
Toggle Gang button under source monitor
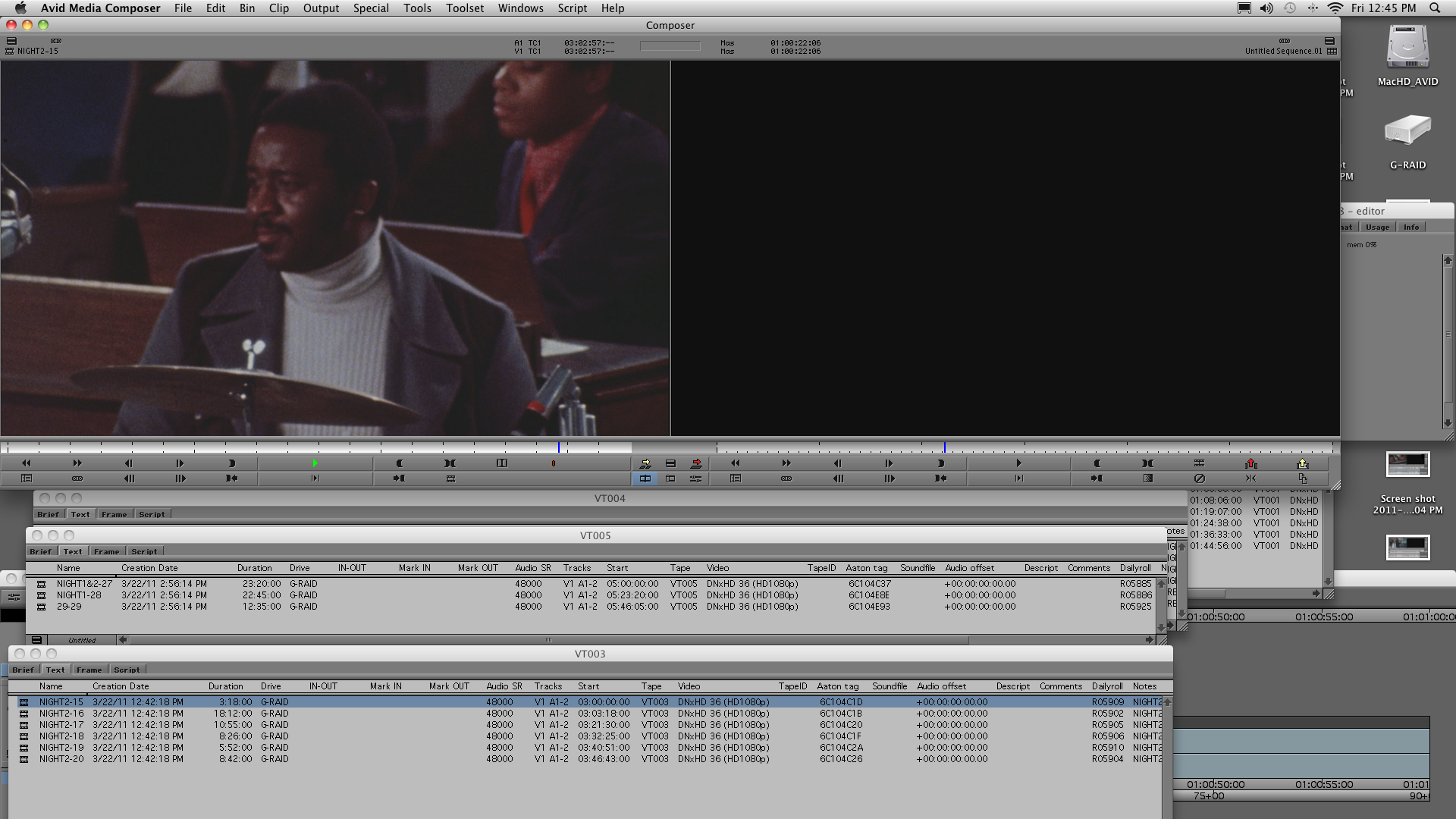tap(77, 479)
